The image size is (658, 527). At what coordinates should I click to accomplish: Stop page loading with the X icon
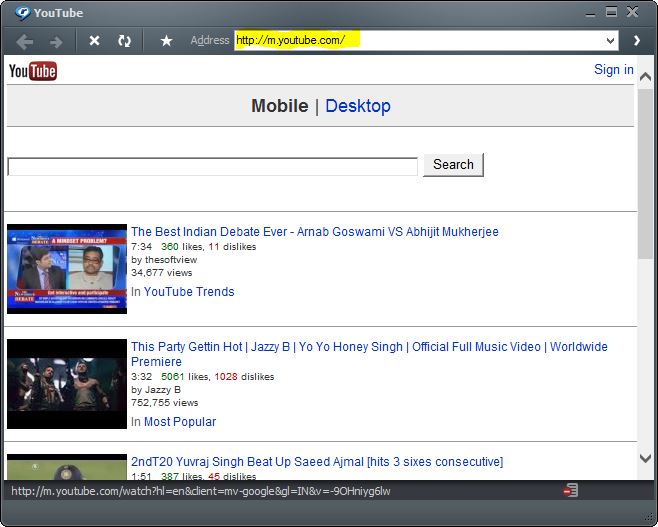[x=94, y=41]
